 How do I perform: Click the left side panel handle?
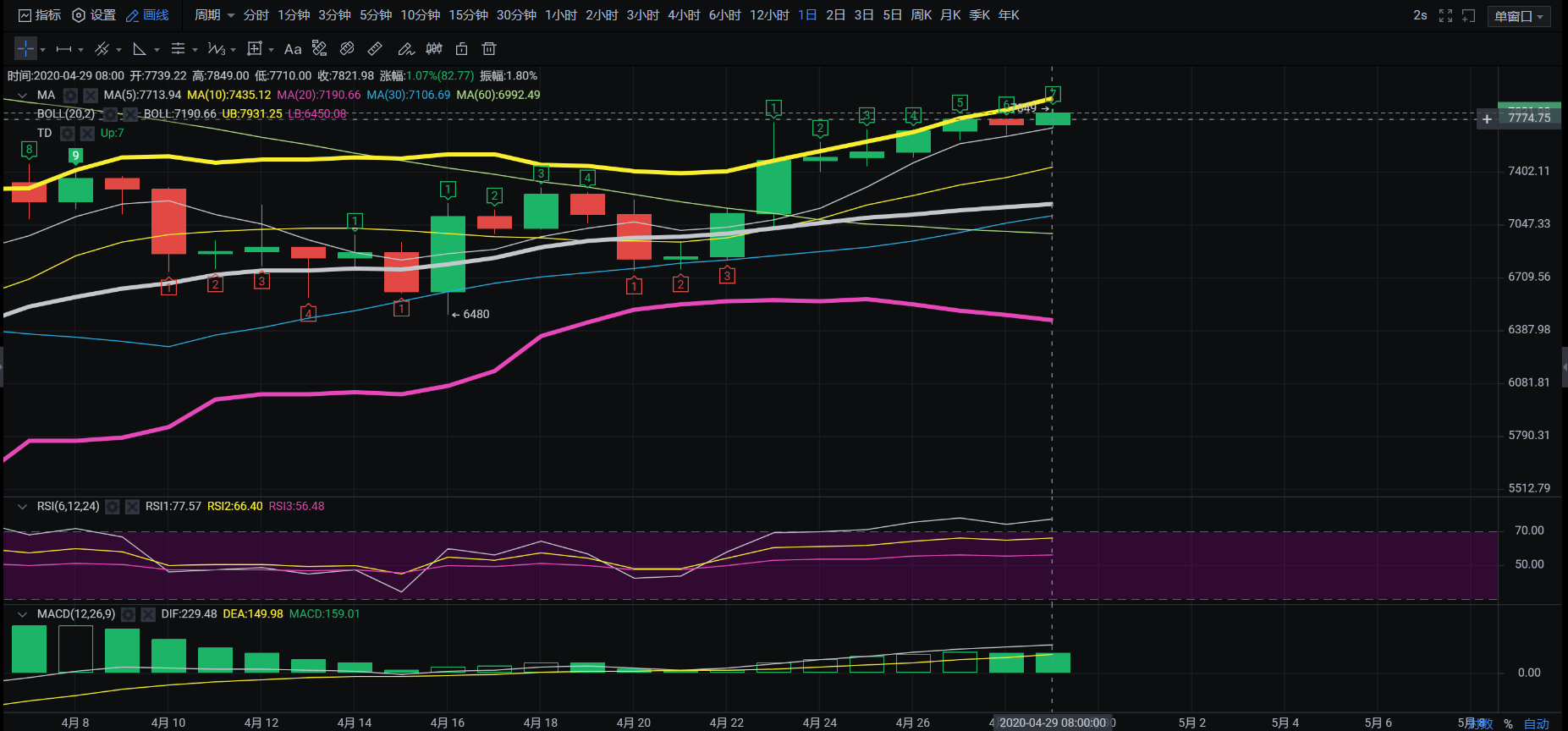point(2,367)
